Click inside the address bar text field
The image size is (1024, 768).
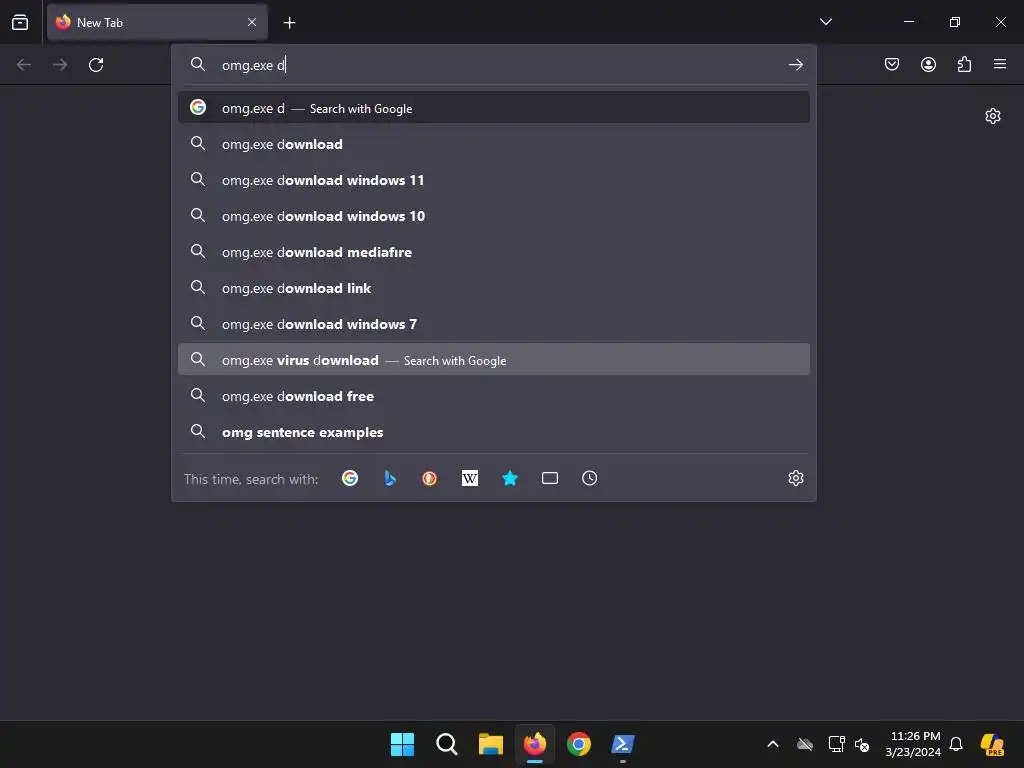pyautogui.click(x=496, y=65)
